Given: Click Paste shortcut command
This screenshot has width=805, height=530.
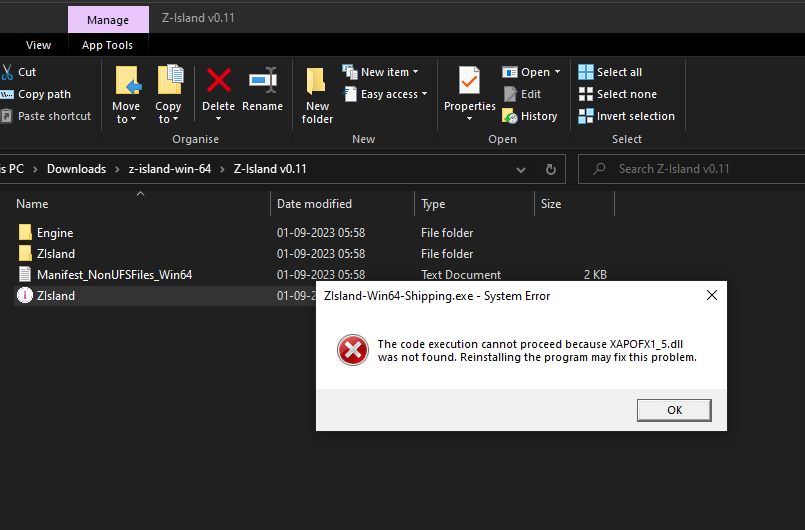Looking at the screenshot, I should 46,116.
